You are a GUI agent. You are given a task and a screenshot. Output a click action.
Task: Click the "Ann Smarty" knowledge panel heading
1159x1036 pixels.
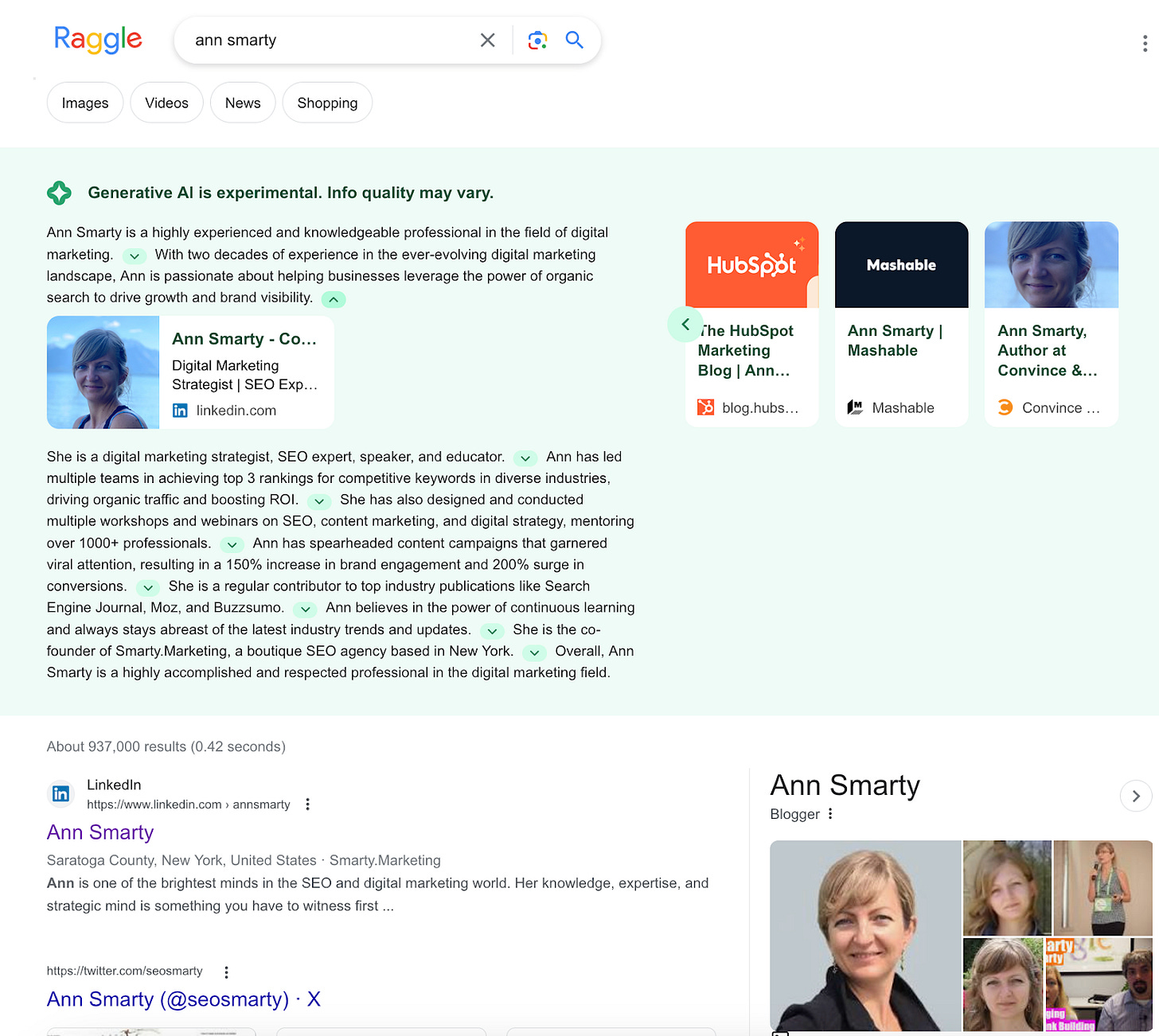(845, 785)
